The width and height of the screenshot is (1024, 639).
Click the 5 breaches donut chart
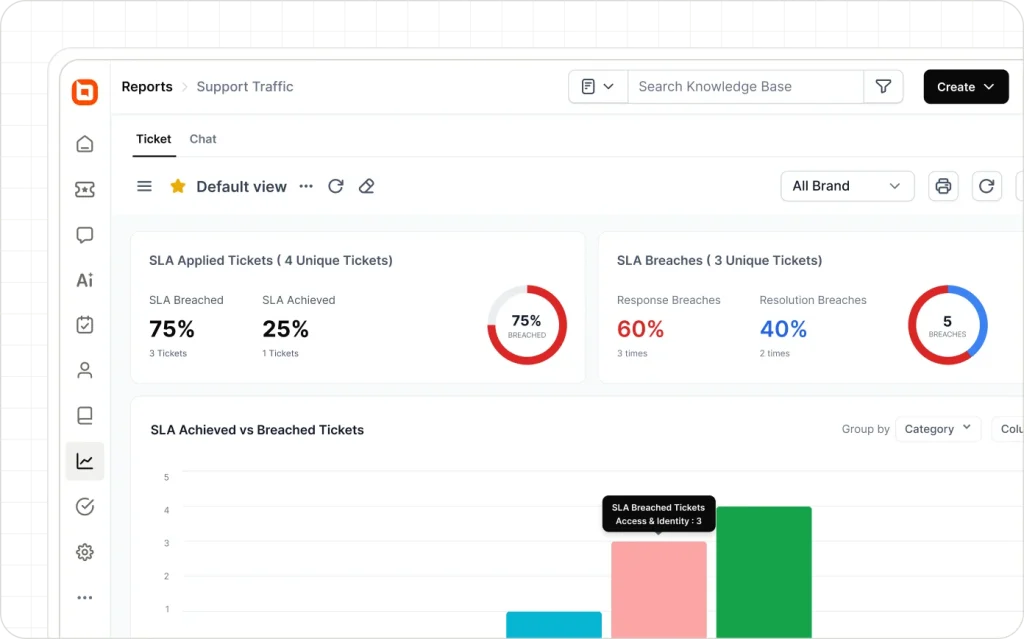948,325
